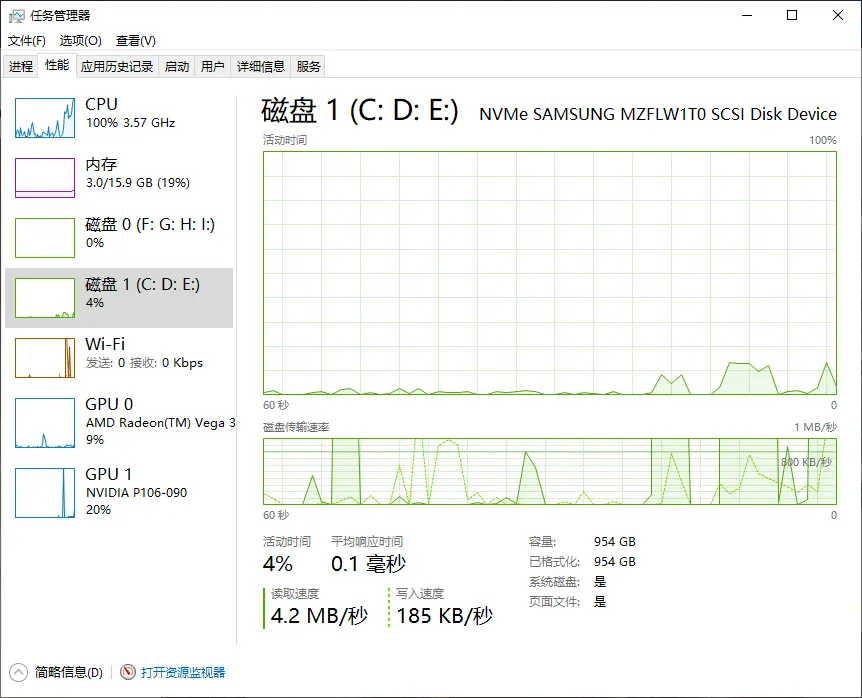The height and width of the screenshot is (698, 862).
Task: Click the 已格式化 954 GB value
Action: pos(615,562)
